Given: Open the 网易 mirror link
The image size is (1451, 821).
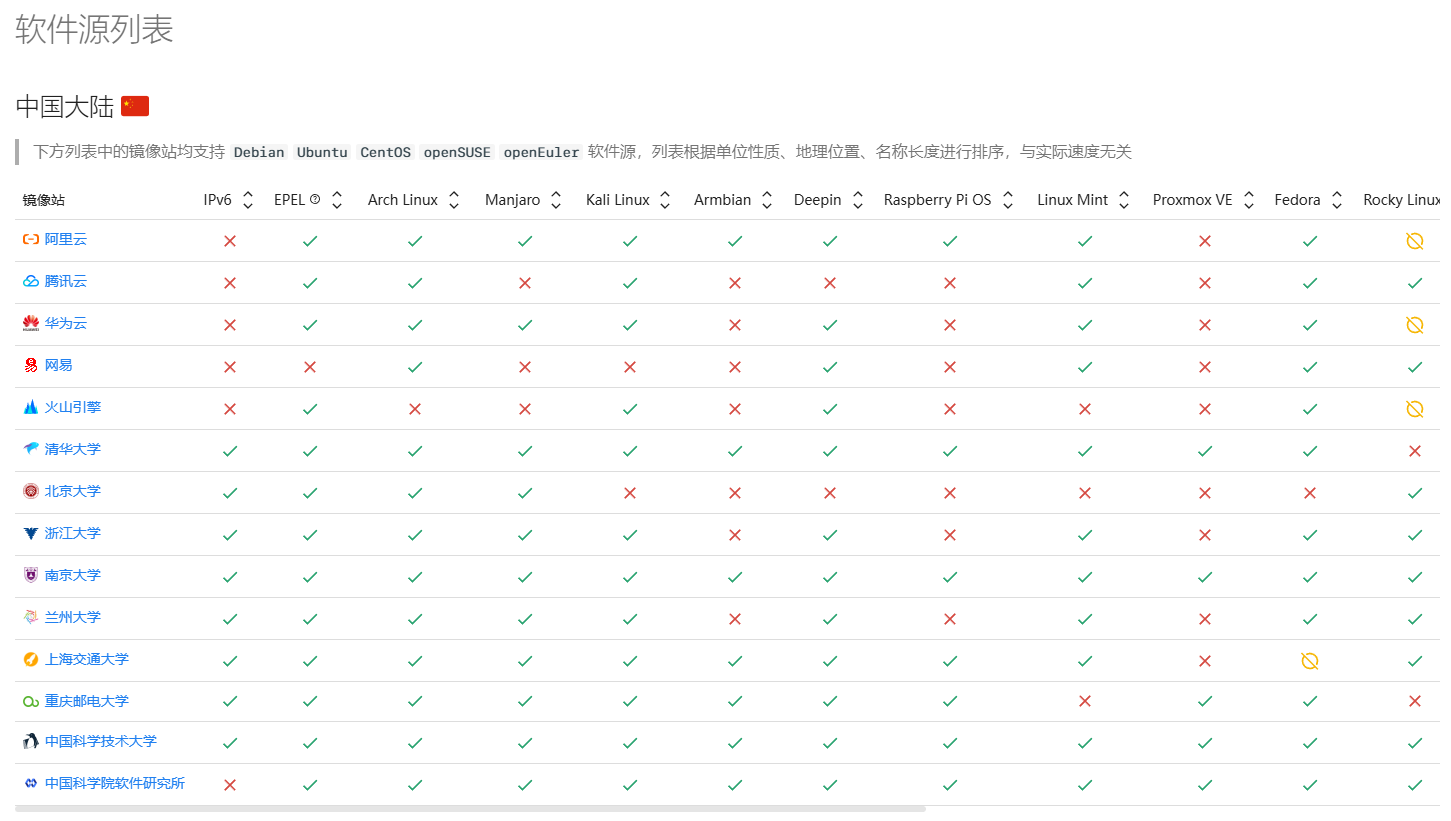Looking at the screenshot, I should [x=59, y=366].
